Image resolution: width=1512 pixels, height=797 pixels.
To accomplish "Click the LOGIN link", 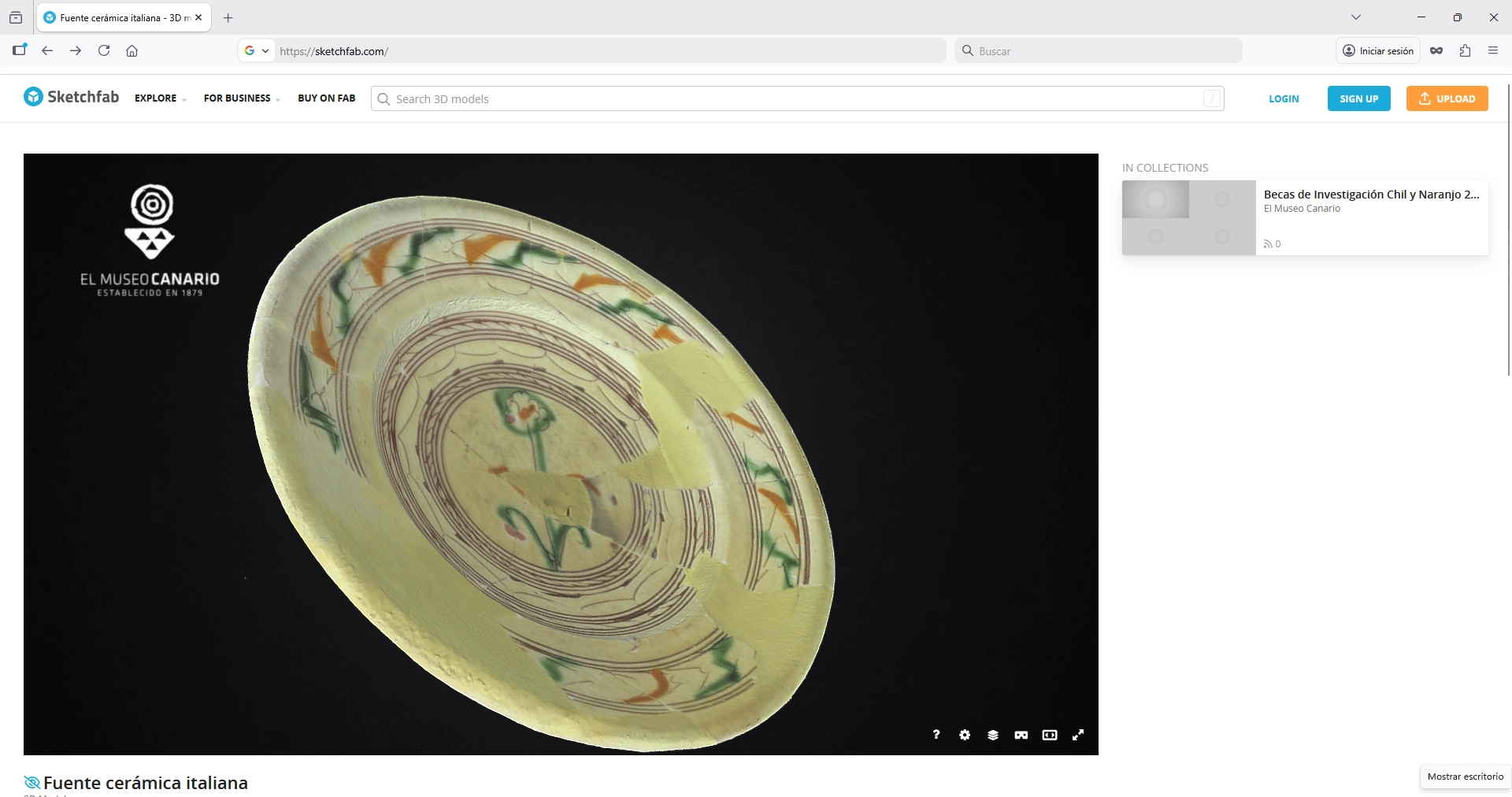I will coord(1284,98).
